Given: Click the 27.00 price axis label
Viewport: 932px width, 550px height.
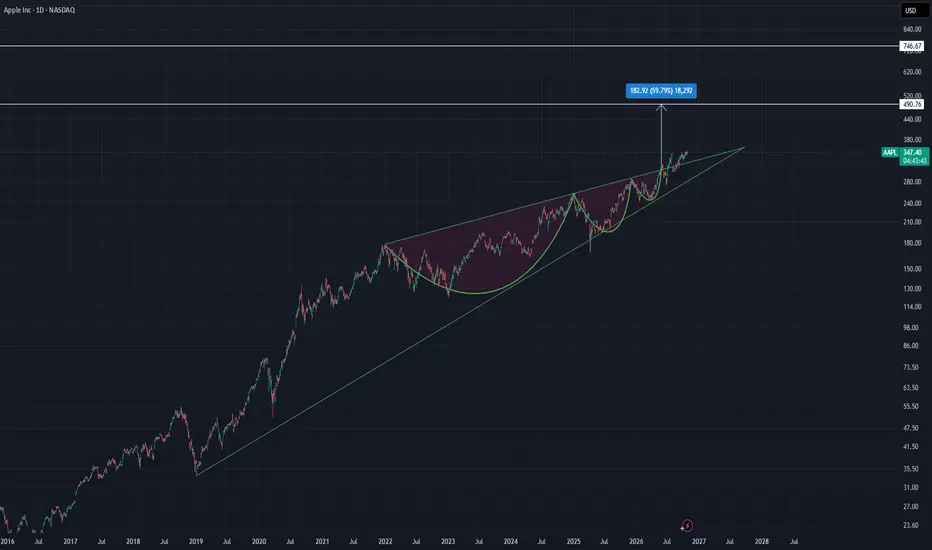Looking at the screenshot, I should coord(911,507).
